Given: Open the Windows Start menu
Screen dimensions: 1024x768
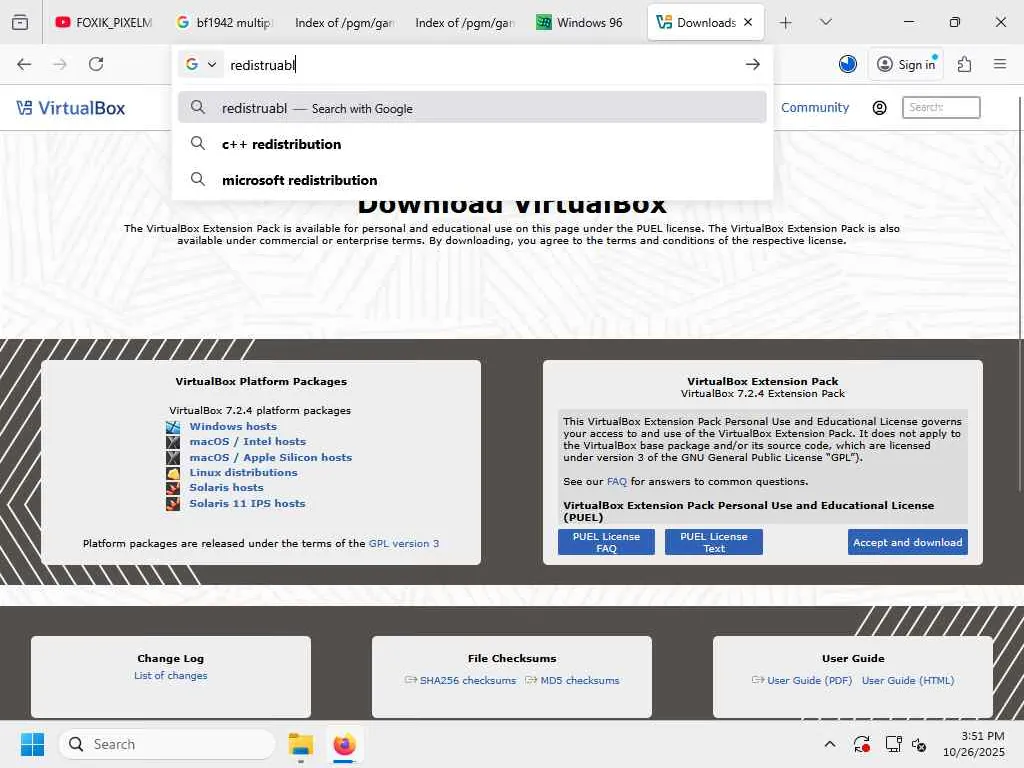Looking at the screenshot, I should (x=32, y=744).
